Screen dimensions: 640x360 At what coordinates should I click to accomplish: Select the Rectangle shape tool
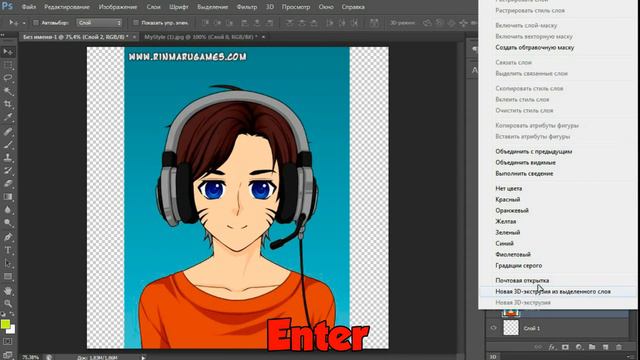8,276
